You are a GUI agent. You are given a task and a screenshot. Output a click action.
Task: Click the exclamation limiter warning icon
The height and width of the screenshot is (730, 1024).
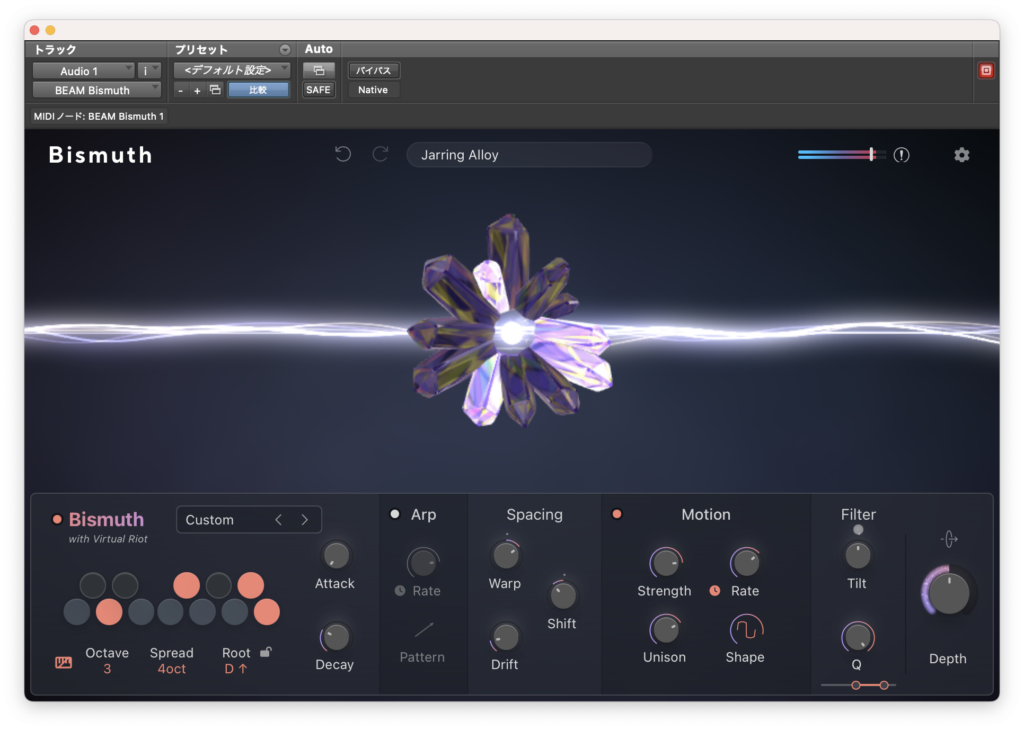[x=901, y=155]
